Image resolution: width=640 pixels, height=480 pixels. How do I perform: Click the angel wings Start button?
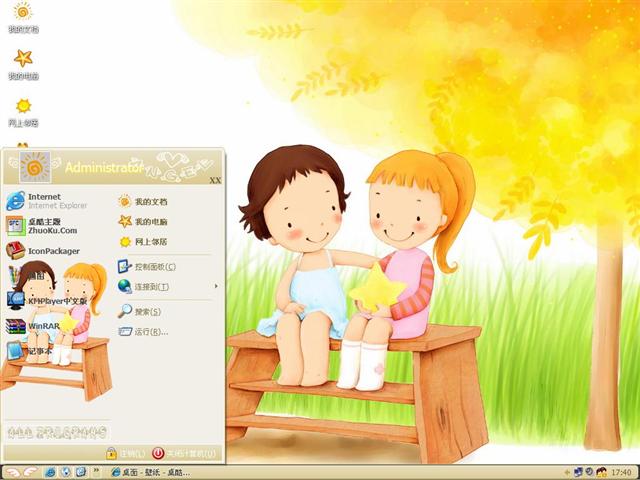(x=20, y=472)
